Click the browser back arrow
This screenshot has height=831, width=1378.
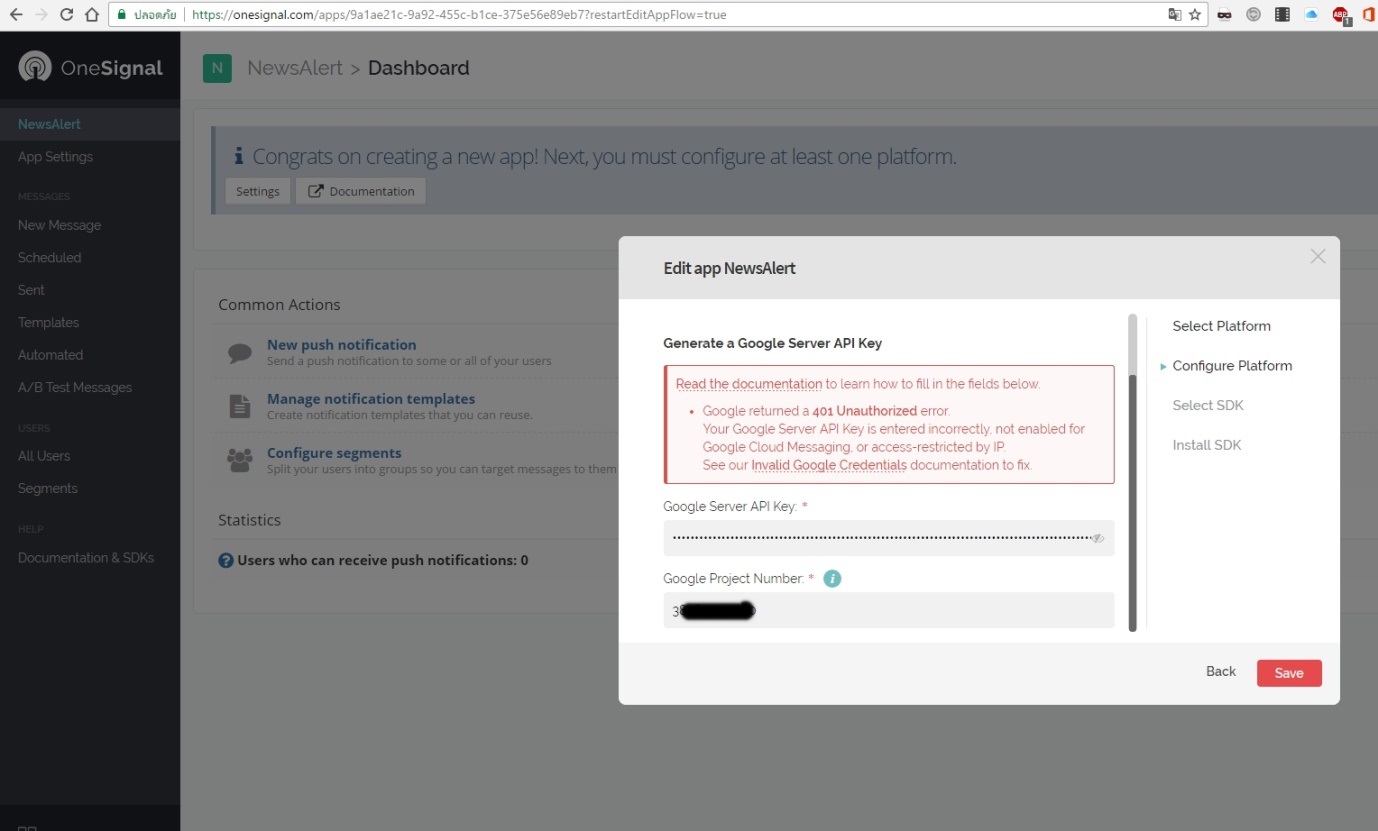click(x=15, y=15)
